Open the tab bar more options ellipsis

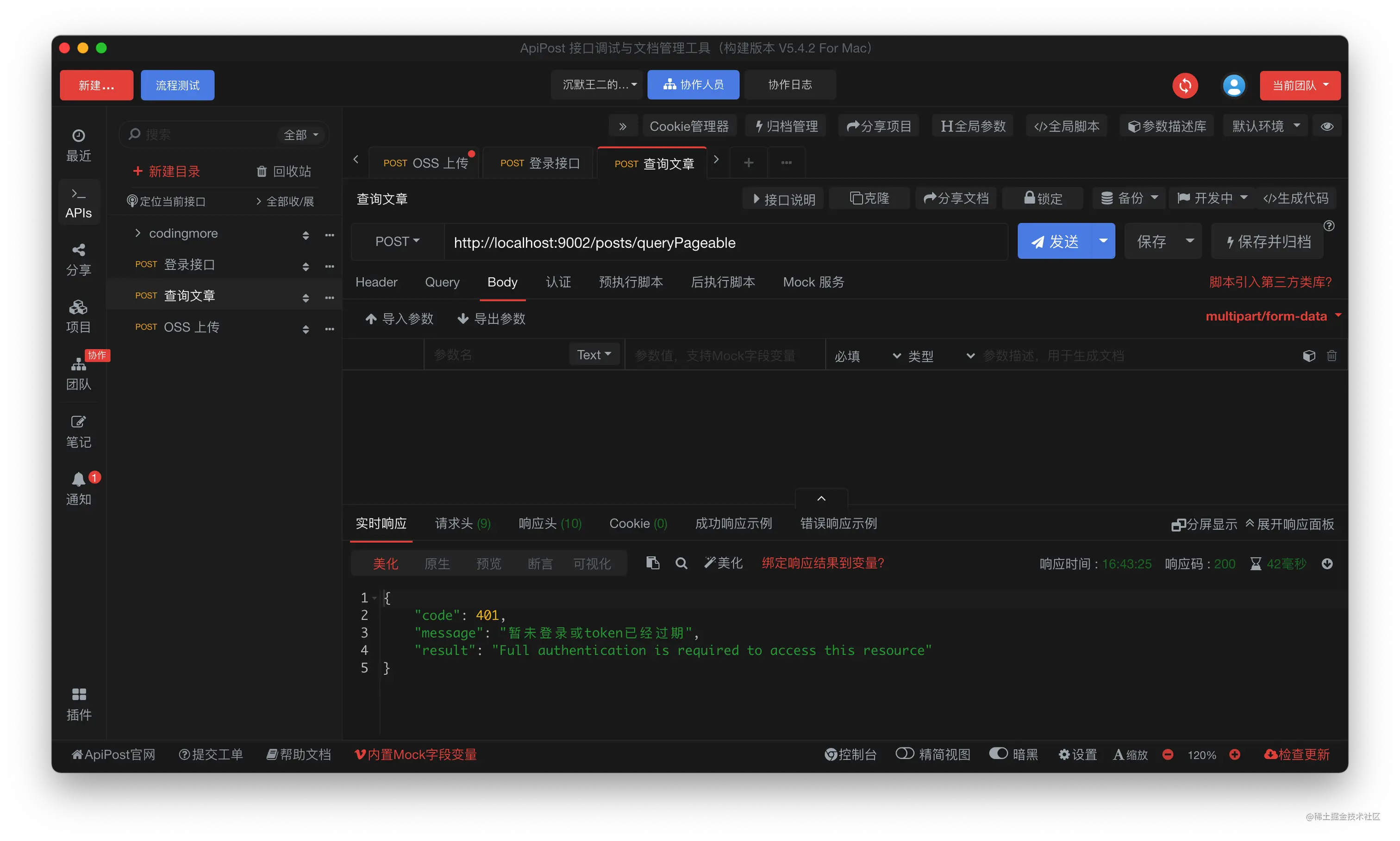click(x=786, y=163)
